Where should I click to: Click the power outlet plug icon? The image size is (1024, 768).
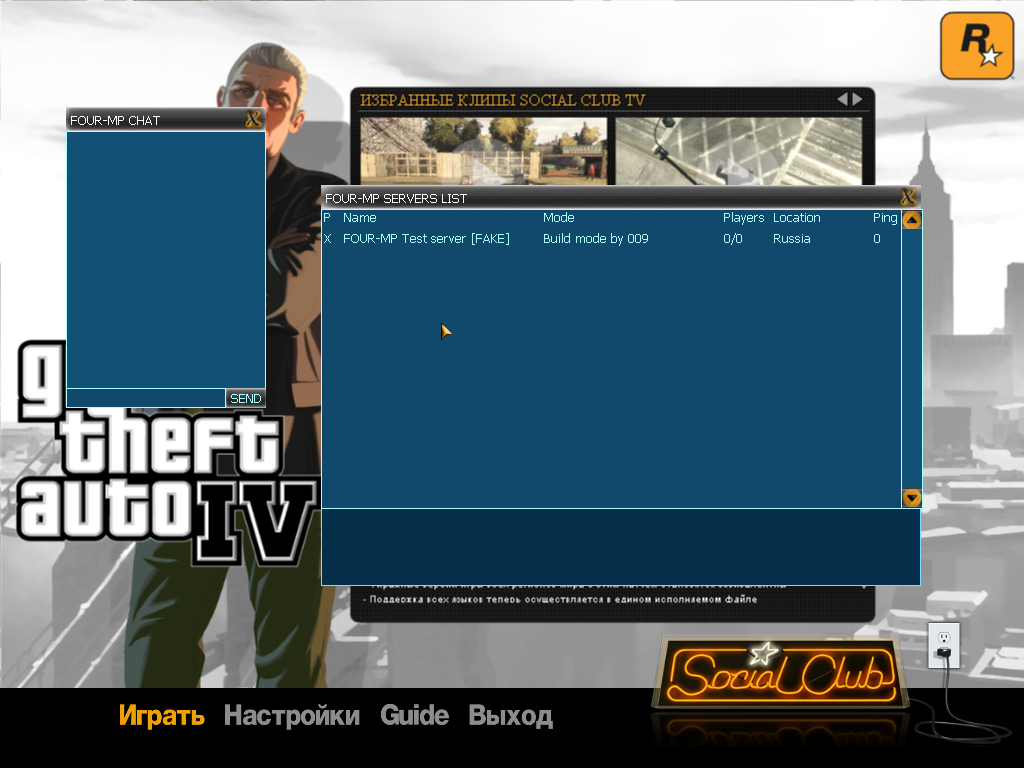tap(943, 645)
